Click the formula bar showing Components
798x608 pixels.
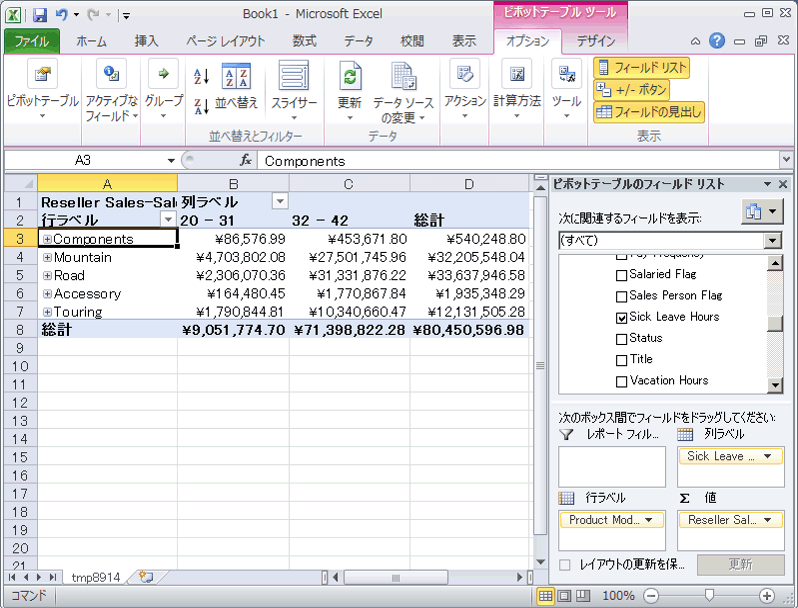[519, 161]
